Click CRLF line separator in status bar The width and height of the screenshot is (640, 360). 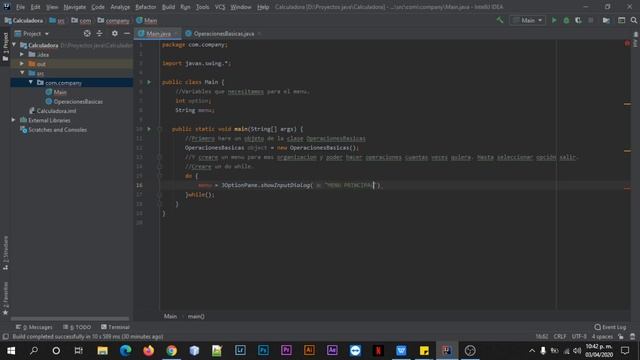tap(560, 337)
